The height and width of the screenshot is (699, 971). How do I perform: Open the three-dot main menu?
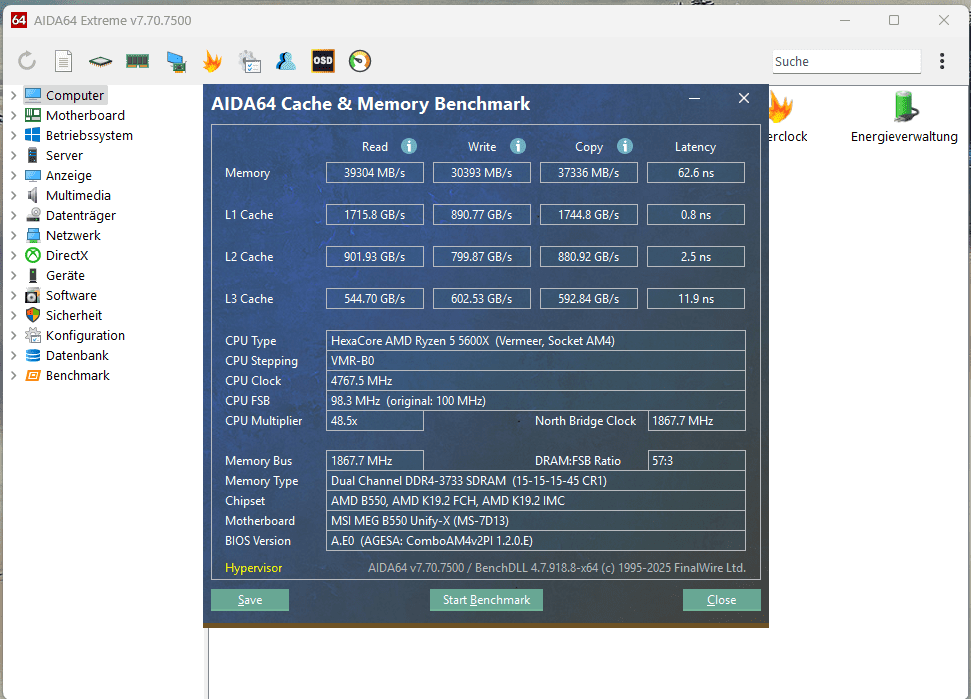pos(942,61)
